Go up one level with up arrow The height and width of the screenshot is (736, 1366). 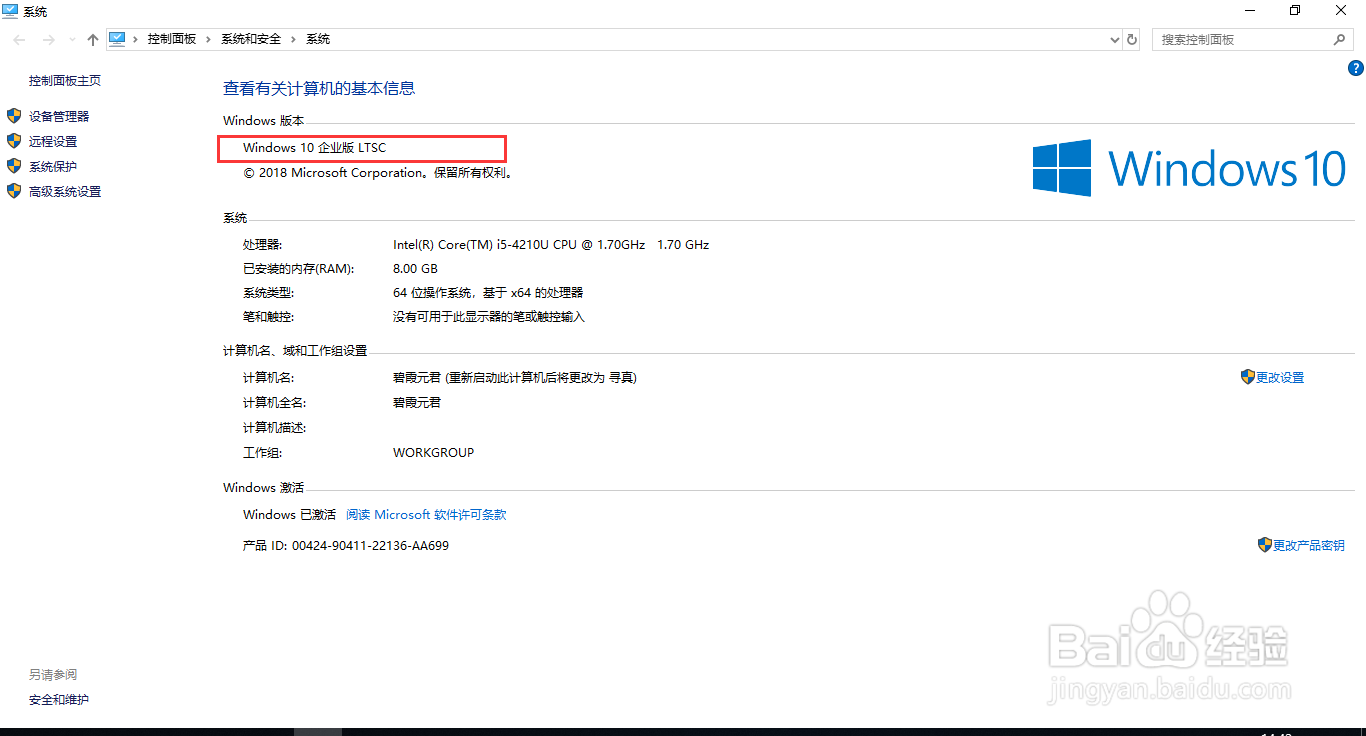(x=93, y=39)
